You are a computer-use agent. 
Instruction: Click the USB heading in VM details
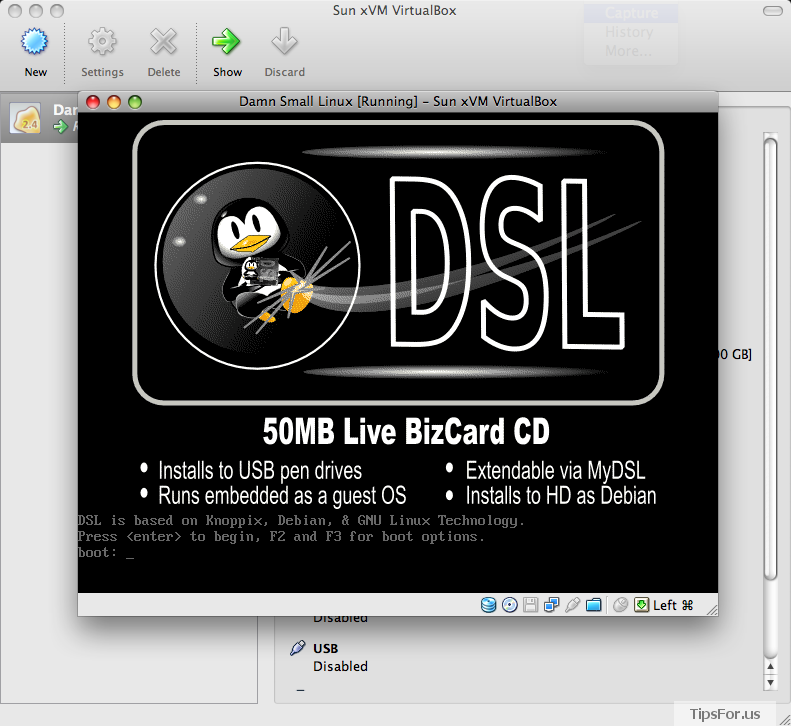[x=325, y=648]
